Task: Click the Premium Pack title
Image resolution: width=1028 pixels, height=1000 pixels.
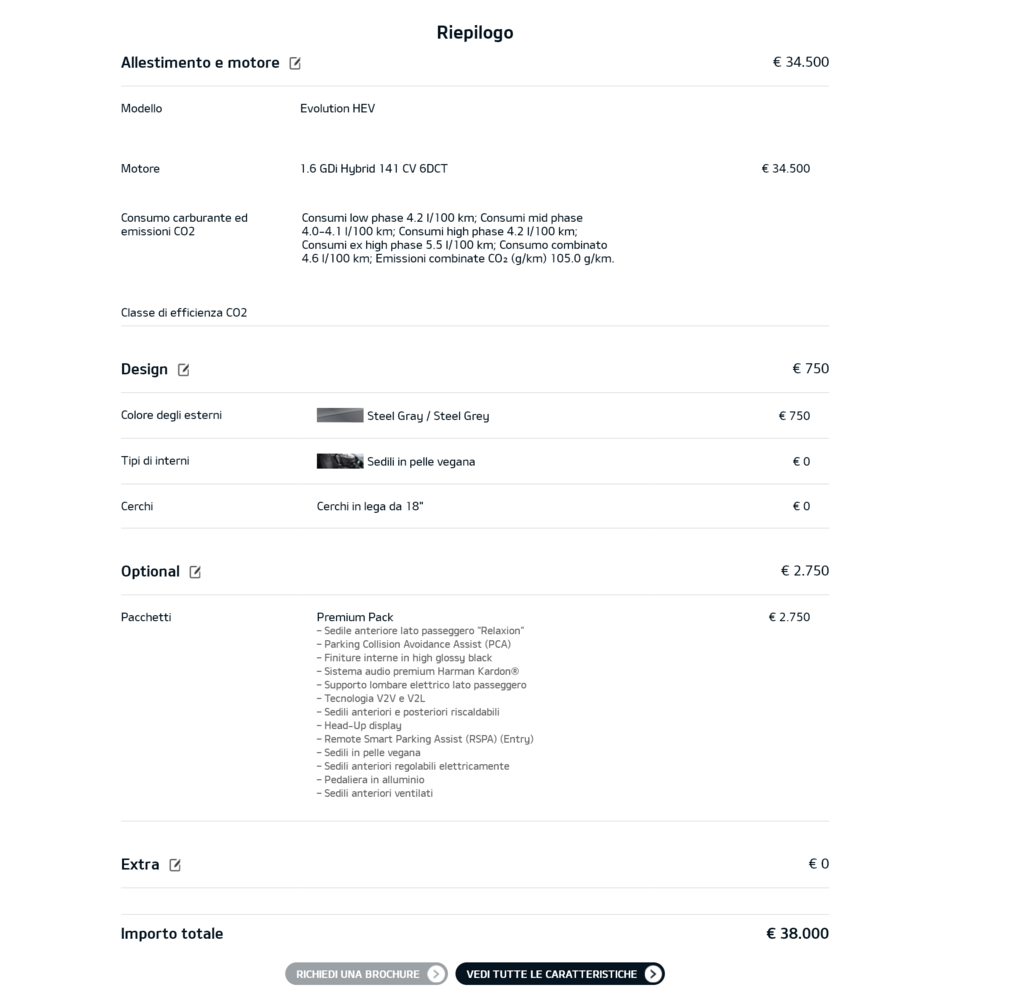Action: (355, 617)
